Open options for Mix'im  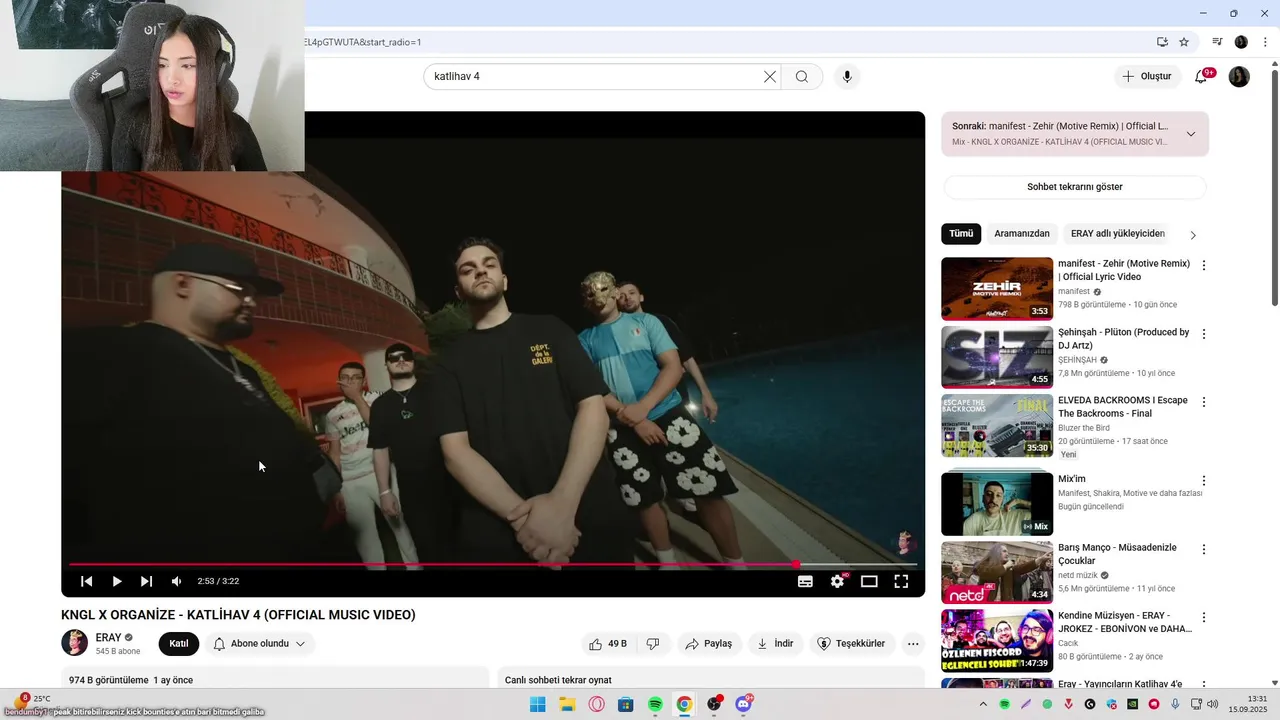click(1204, 481)
